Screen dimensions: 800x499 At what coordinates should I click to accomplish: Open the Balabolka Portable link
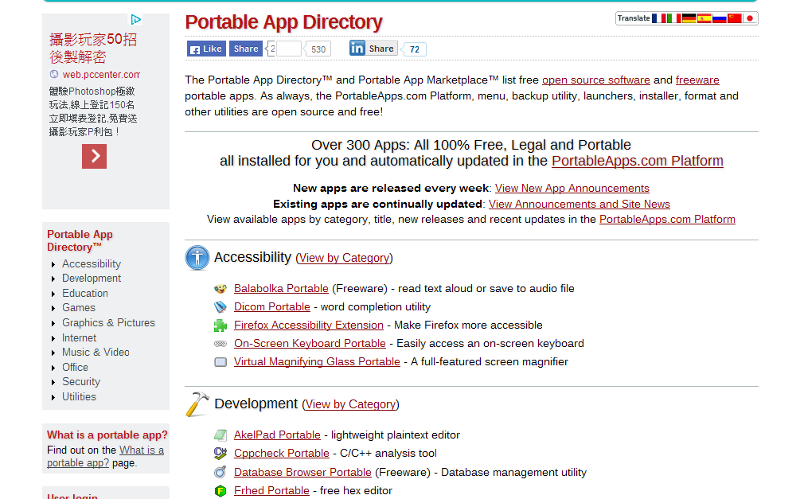(281, 288)
